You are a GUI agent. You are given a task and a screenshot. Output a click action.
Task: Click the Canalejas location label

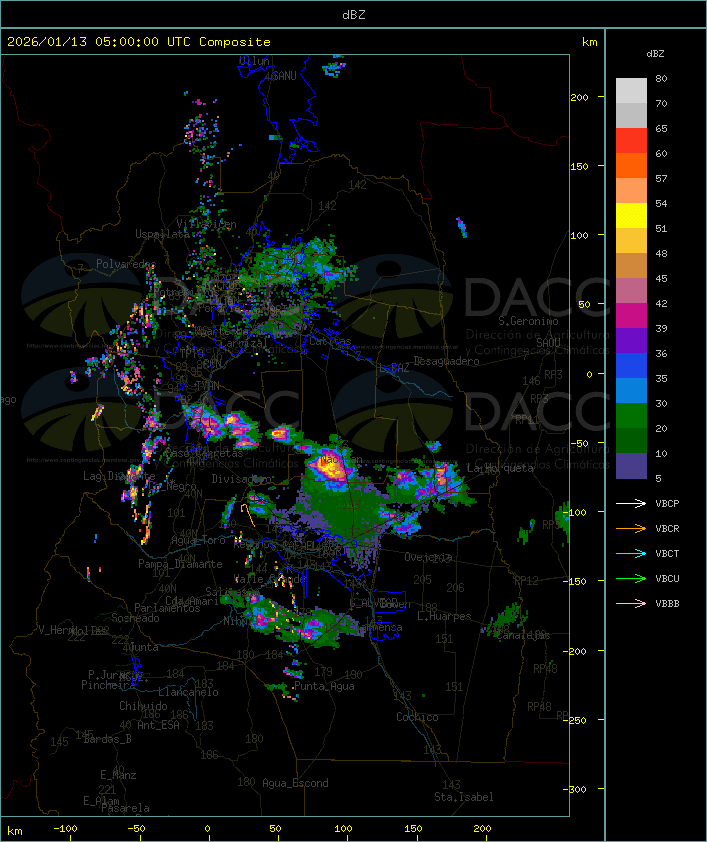tap(522, 635)
